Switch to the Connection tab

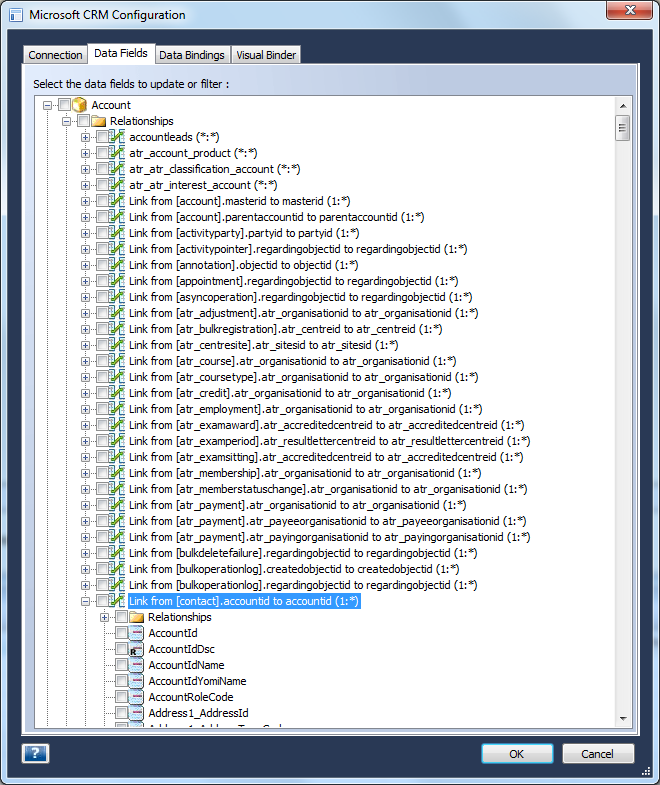pos(55,55)
